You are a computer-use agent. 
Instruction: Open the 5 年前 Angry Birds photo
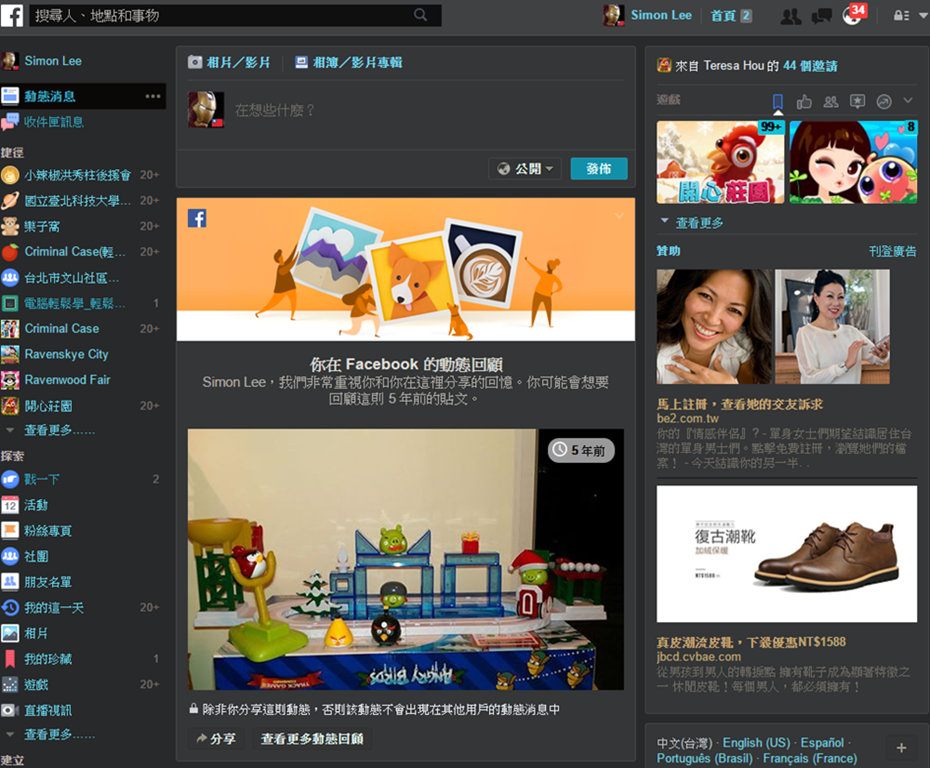[406, 559]
